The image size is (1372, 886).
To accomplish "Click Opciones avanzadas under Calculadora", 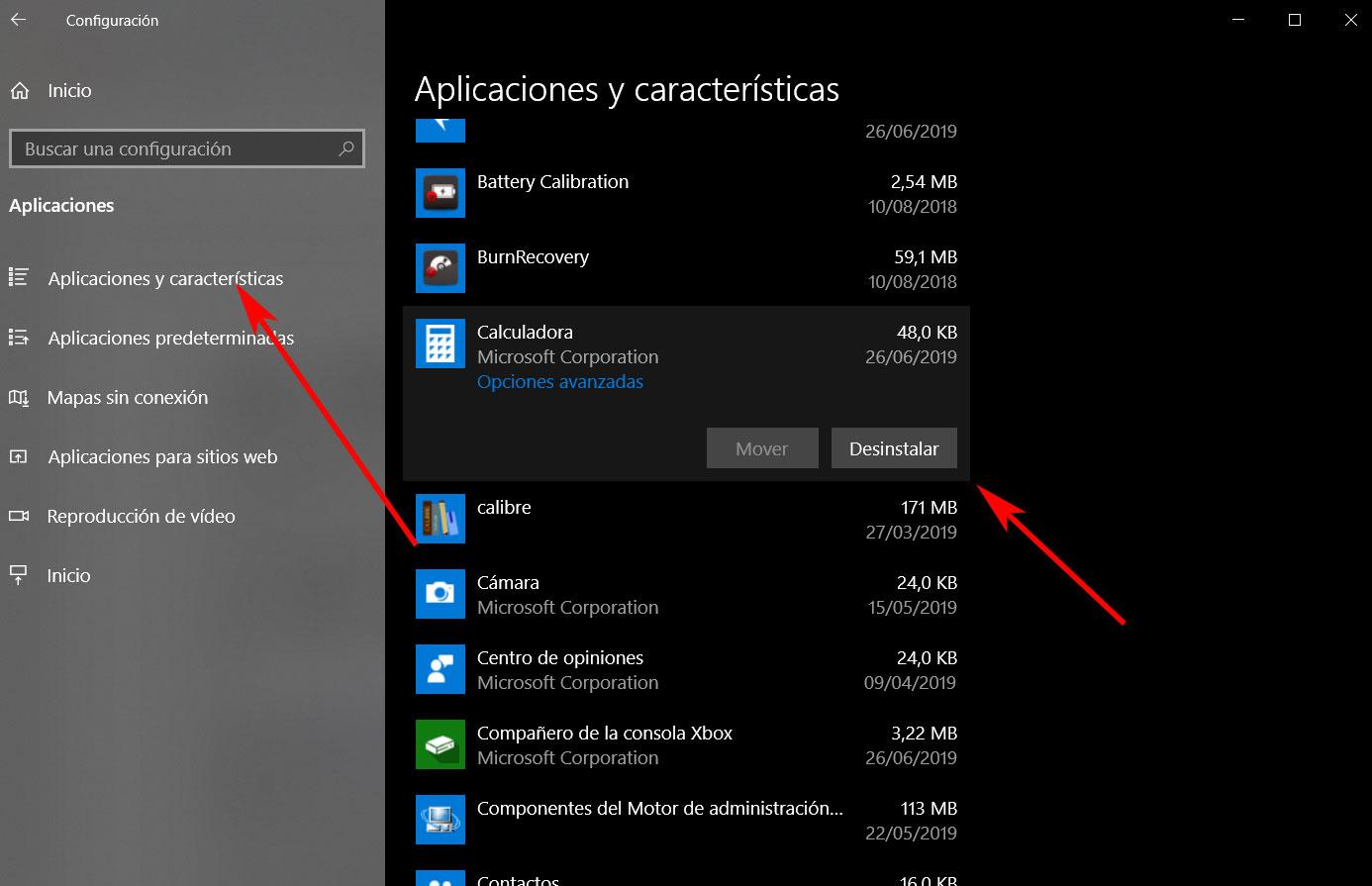I will 560,381.
